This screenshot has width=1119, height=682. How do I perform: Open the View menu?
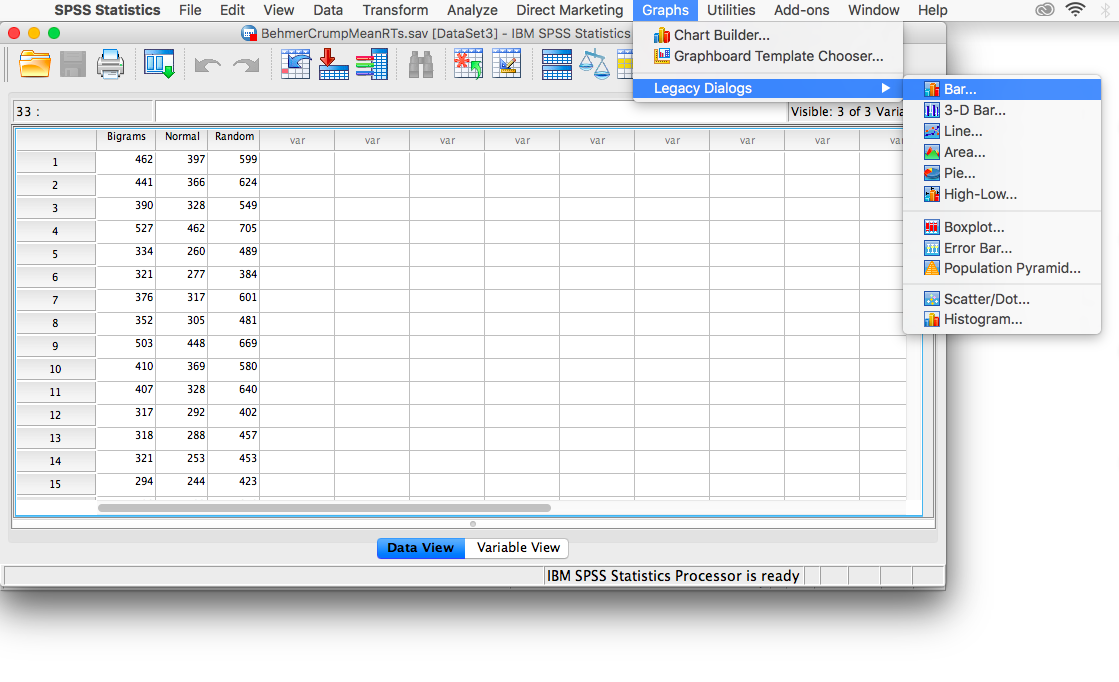278,10
